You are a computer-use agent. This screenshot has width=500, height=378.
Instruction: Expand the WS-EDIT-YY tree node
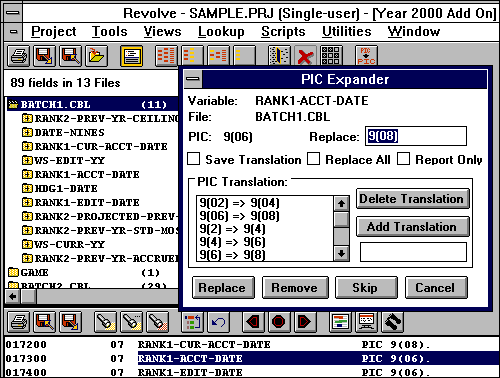tap(27, 160)
